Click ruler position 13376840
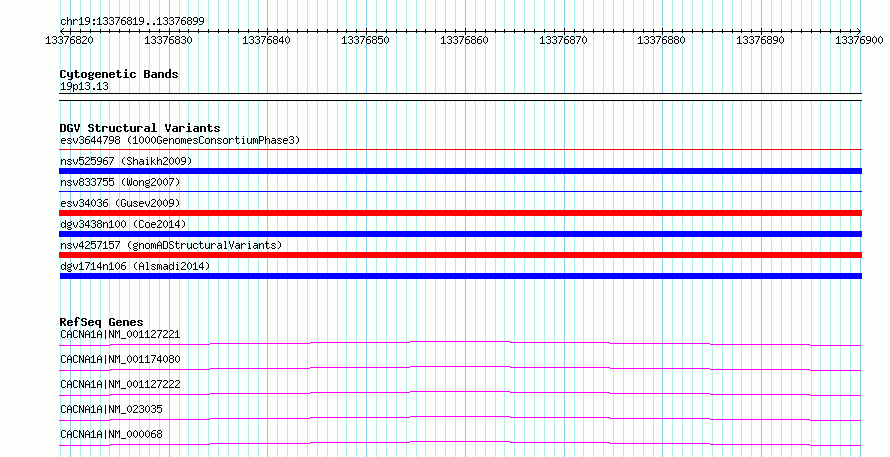Screen dimensions: 890x457 [x=266, y=40]
